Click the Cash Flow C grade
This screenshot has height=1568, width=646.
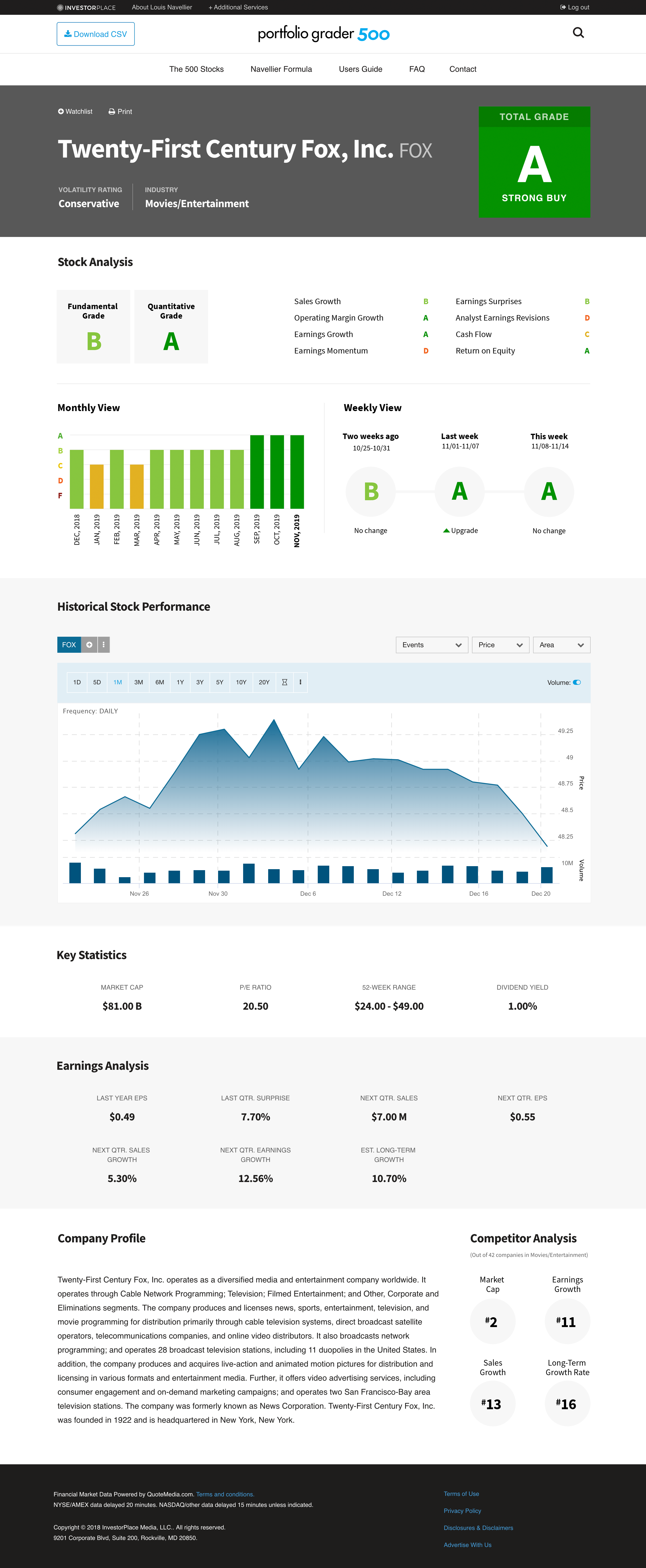coord(587,334)
